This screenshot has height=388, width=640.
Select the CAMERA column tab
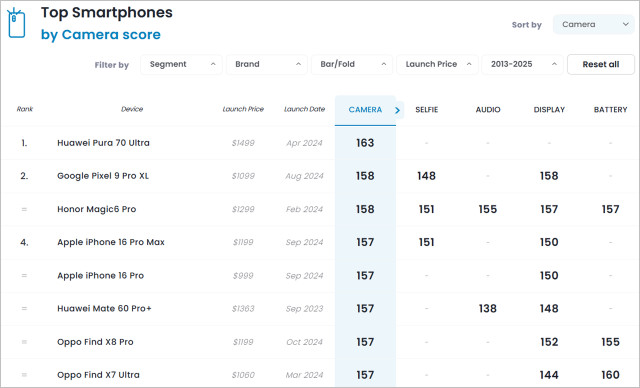[365, 110]
